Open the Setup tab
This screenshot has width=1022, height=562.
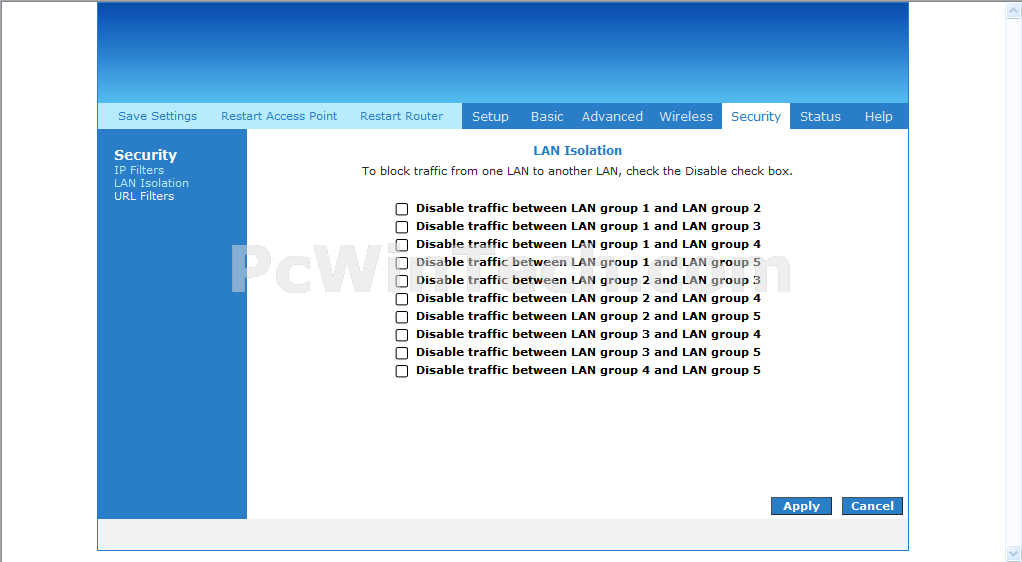point(490,116)
